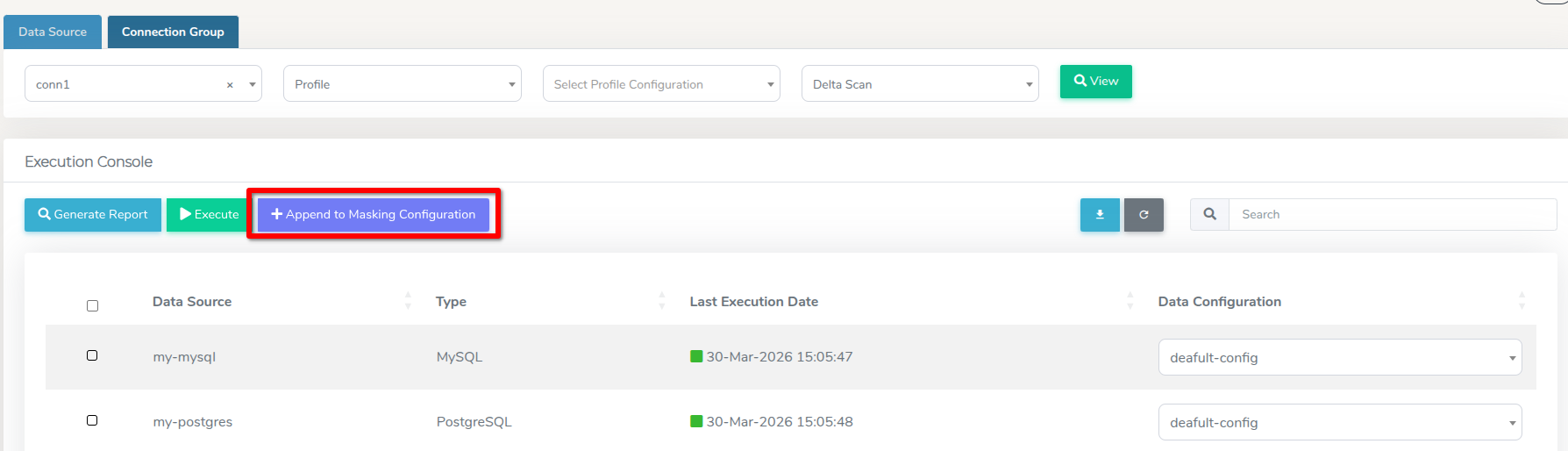Select the Connection Group tab
1568x451 pixels.
[173, 32]
